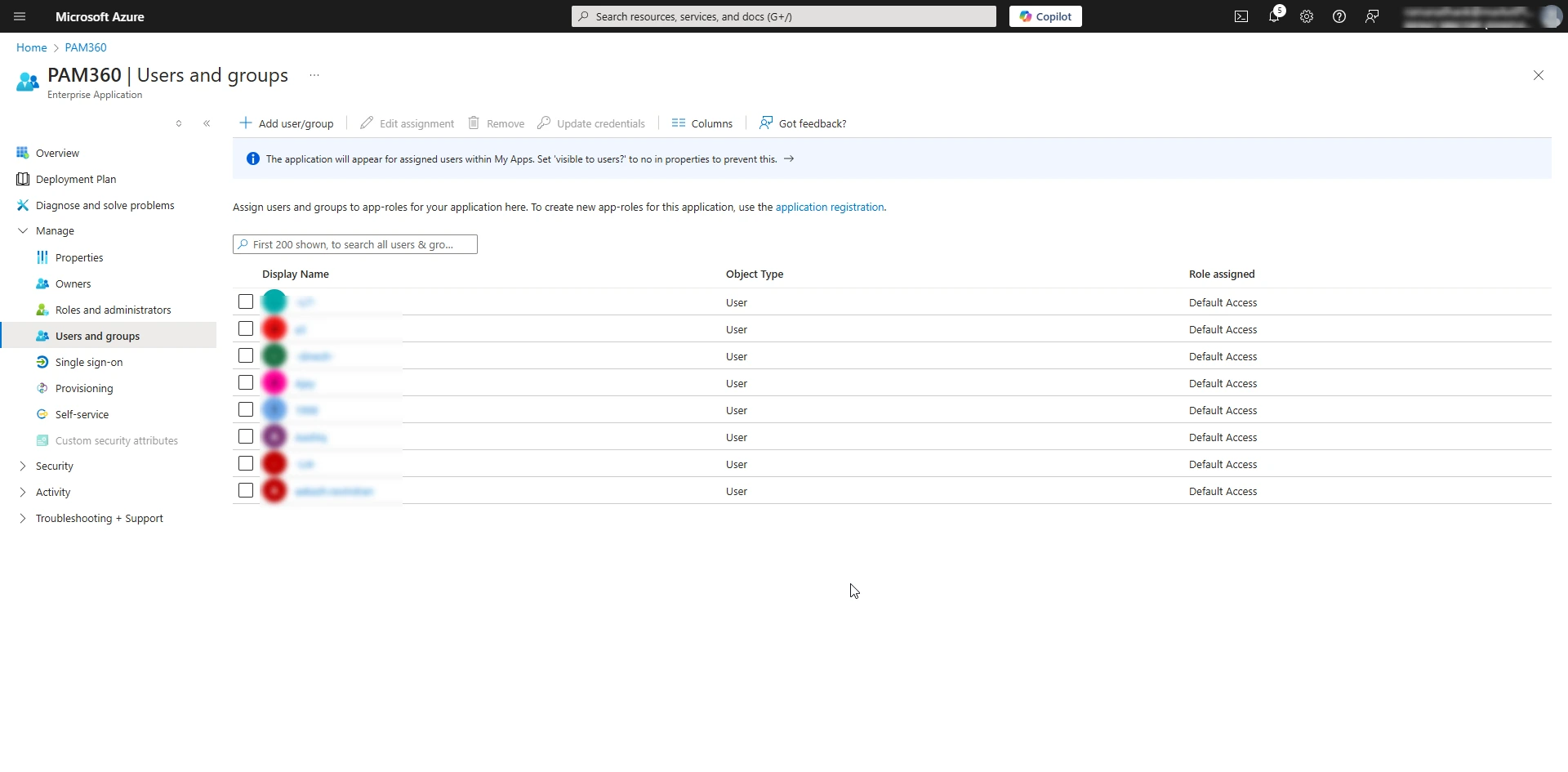Image resolution: width=1568 pixels, height=772 pixels.
Task: Open Azure Cloud Shell from the top bar
Action: (x=1241, y=16)
